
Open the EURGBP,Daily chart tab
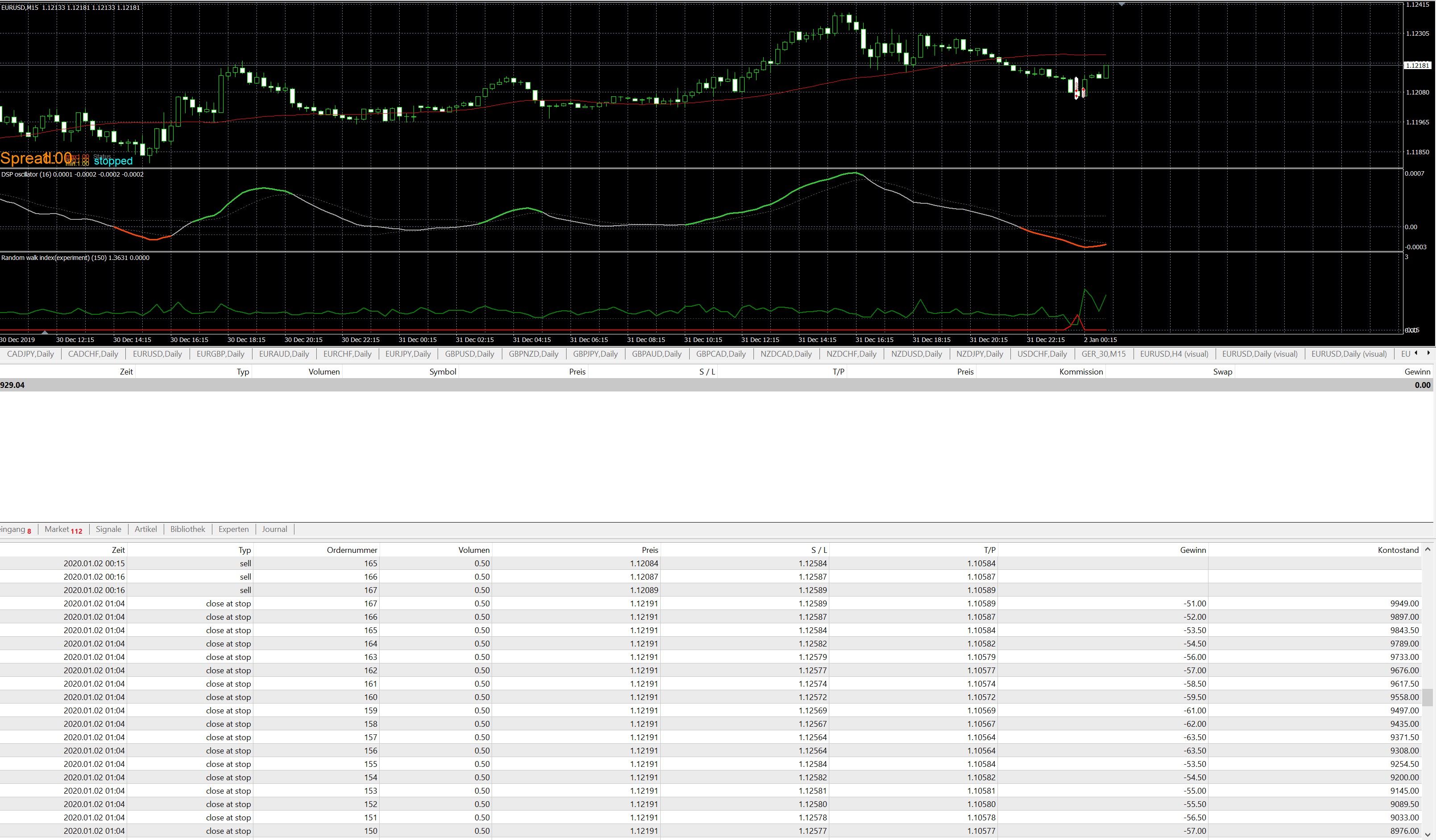(x=220, y=354)
